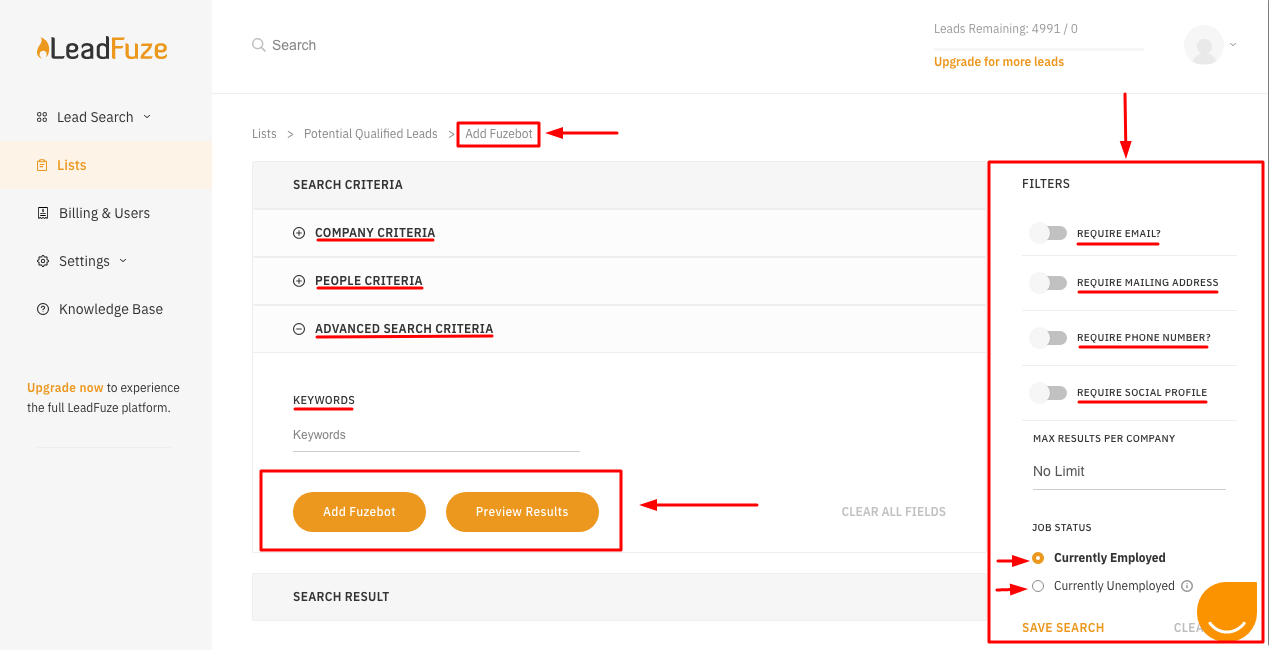Click the Knowledge Base question icon
This screenshot has width=1269, height=650.
[x=42, y=309]
